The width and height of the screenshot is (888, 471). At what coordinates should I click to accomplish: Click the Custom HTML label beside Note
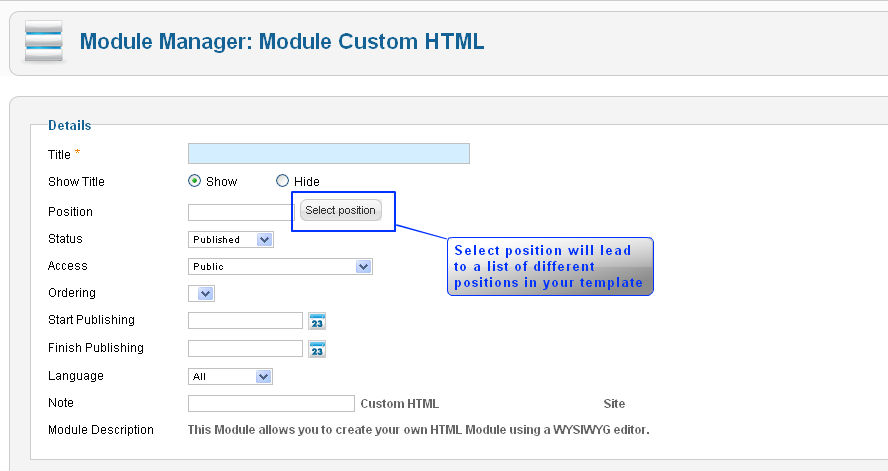pos(399,404)
